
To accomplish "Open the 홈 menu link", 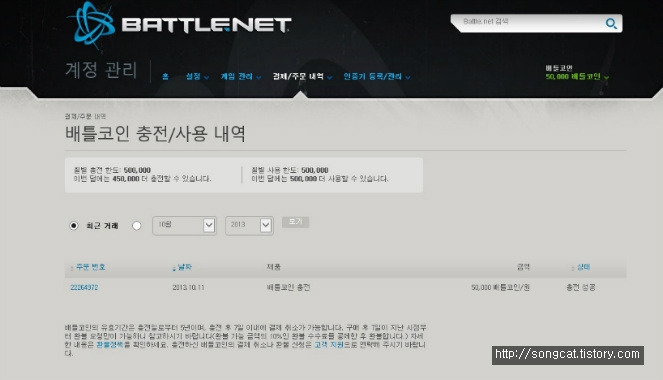I will [x=165, y=77].
